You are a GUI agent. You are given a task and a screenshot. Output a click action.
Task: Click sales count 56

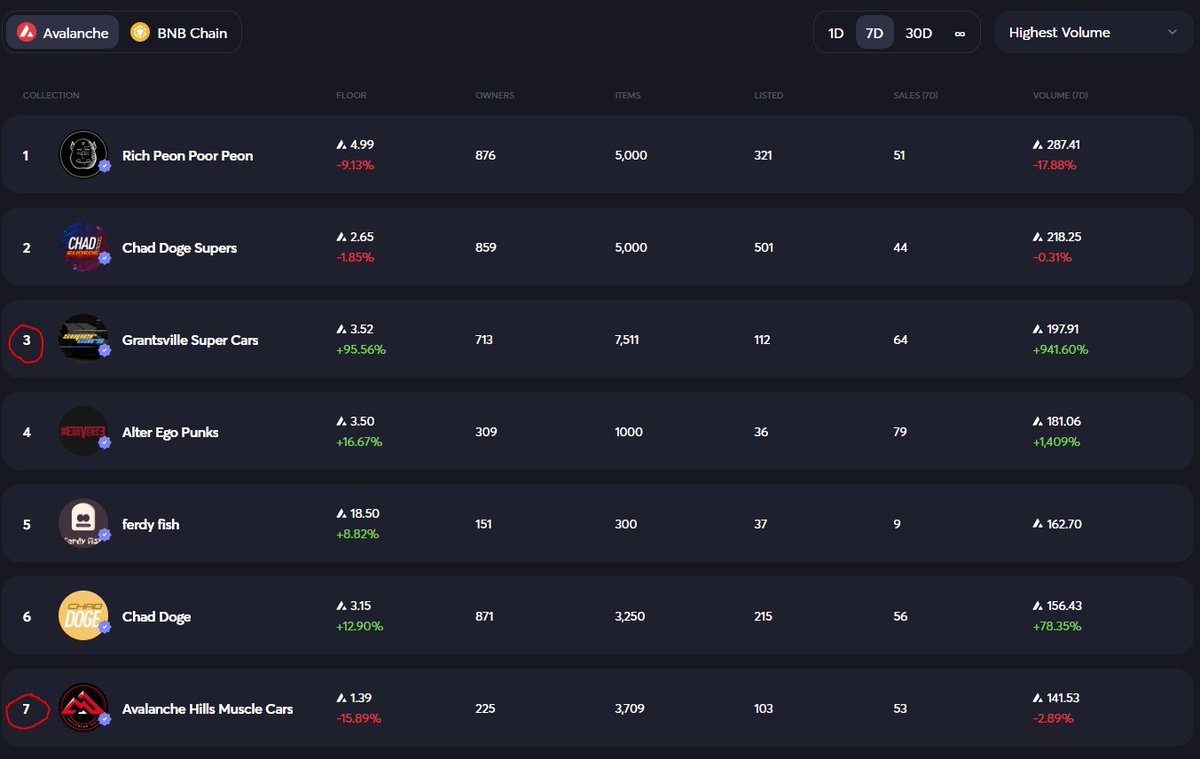tap(900, 617)
